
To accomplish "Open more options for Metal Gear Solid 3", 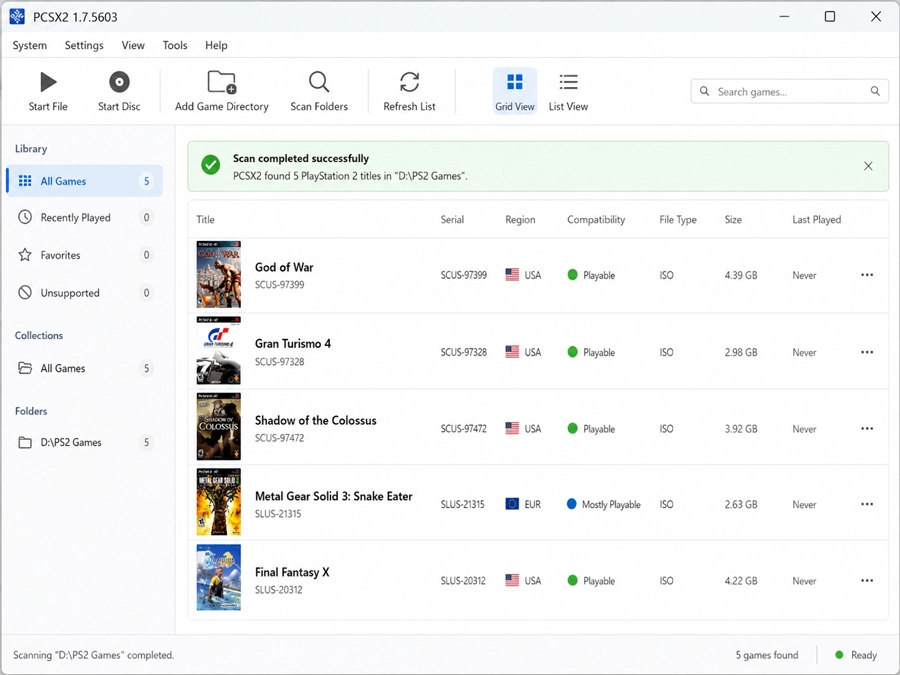I will pyautogui.click(x=867, y=504).
